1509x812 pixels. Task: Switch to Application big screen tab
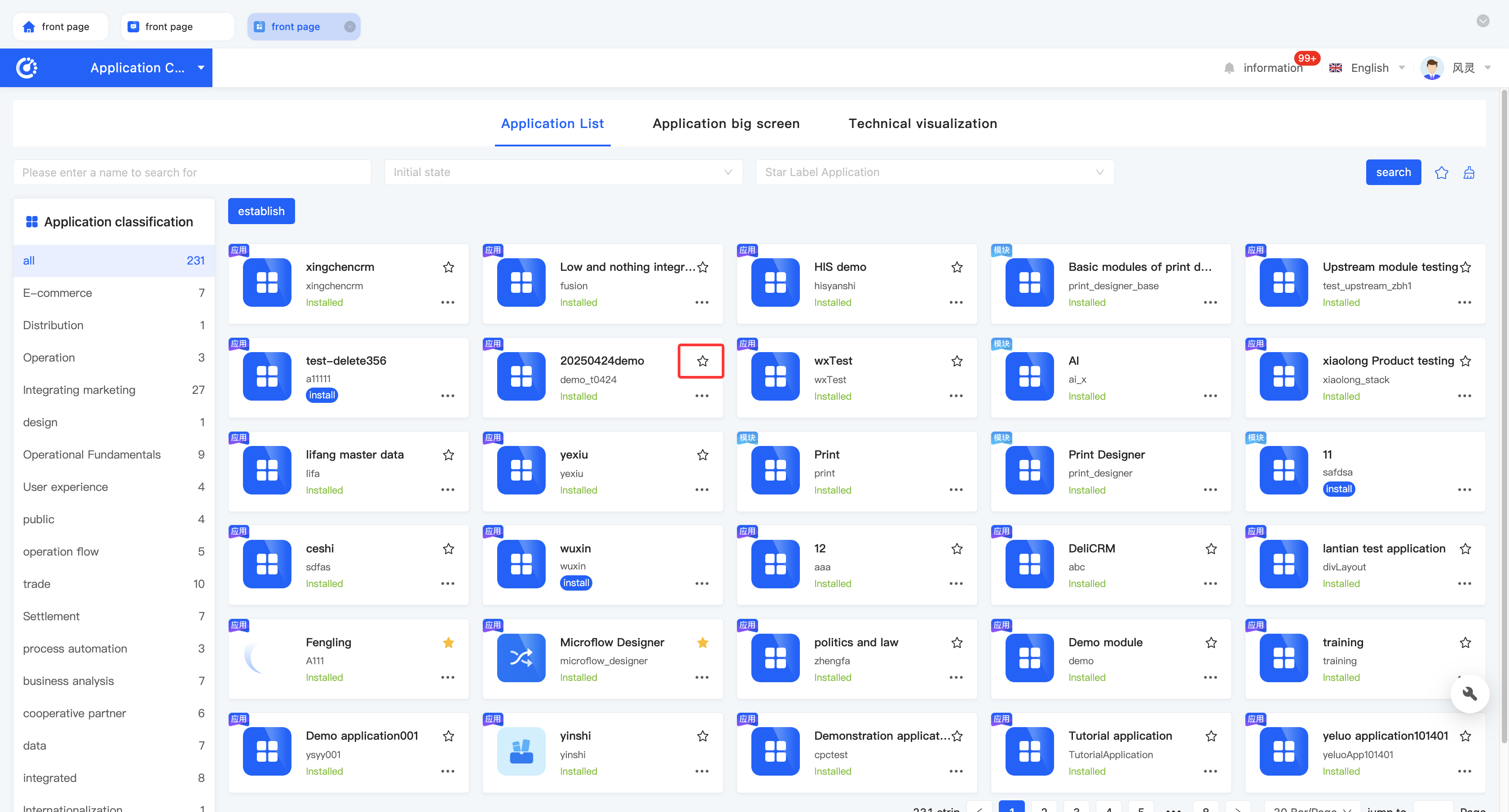(725, 124)
